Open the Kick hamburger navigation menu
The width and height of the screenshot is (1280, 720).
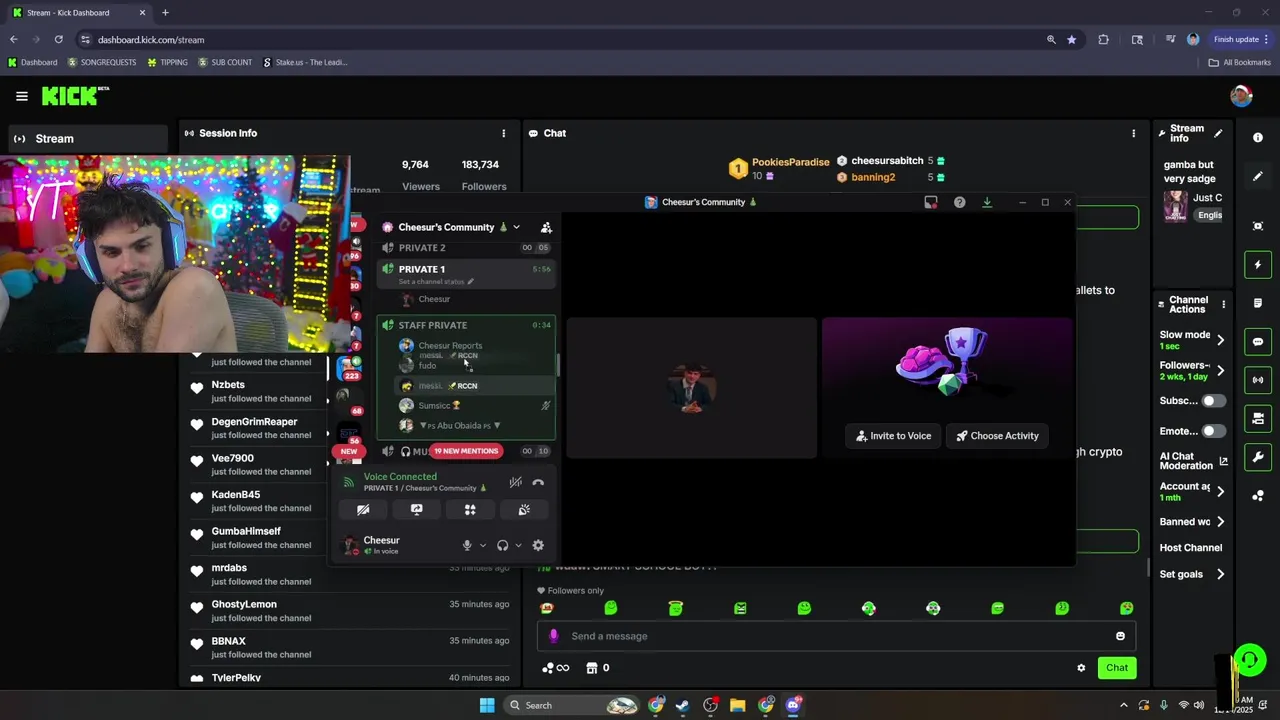tap(22, 96)
